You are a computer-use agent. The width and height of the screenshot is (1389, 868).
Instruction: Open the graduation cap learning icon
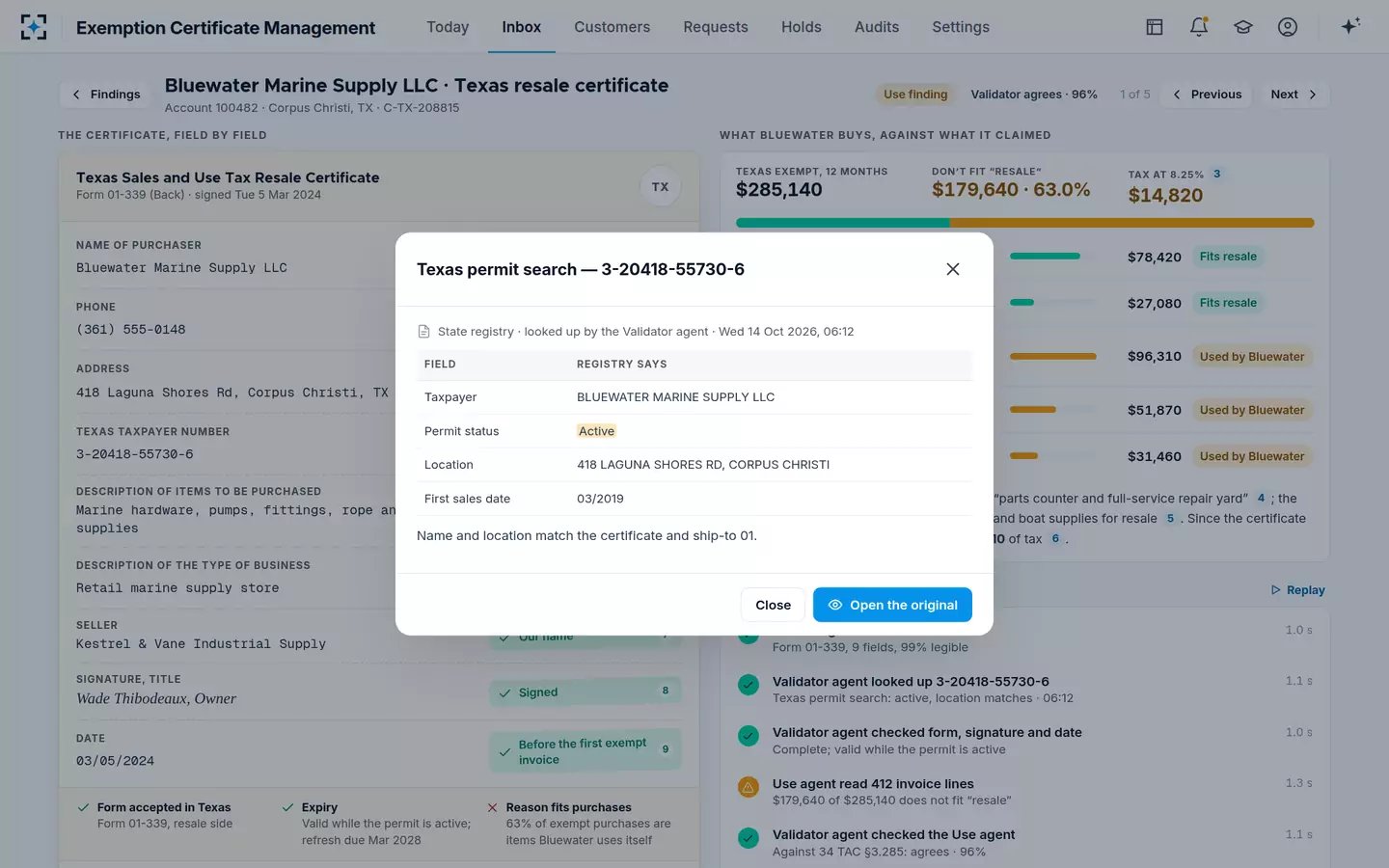[1243, 27]
